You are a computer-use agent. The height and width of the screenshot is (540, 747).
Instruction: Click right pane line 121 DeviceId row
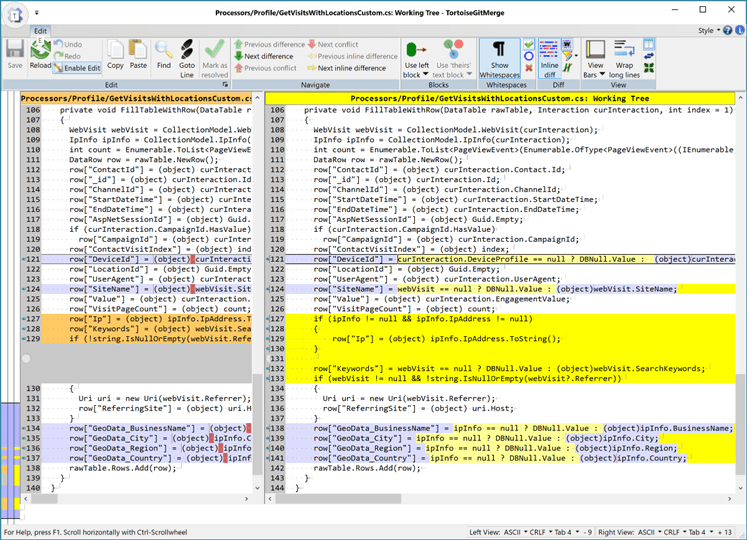(x=510, y=259)
